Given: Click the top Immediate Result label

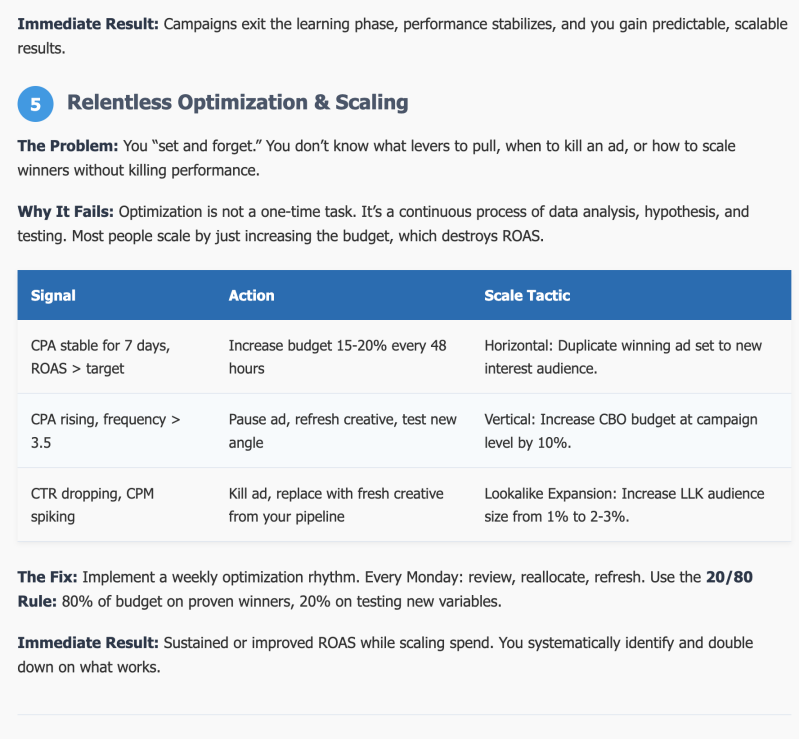Looking at the screenshot, I should coord(86,23).
